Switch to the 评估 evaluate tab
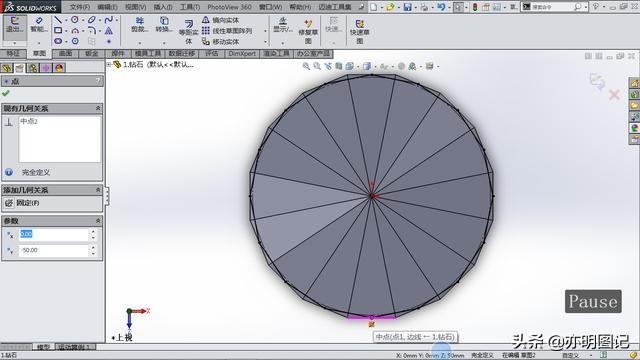 (211, 54)
